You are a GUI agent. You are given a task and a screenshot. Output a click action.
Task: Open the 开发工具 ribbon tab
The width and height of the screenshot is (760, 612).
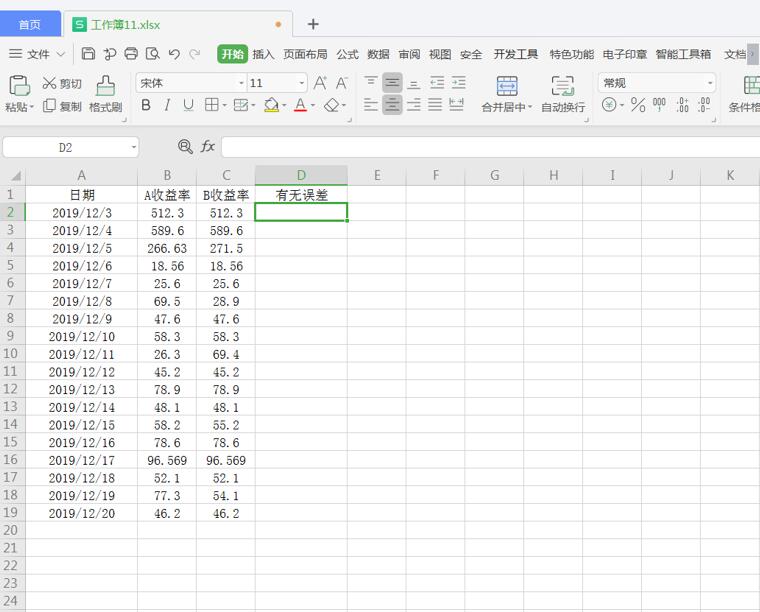[x=516, y=54]
